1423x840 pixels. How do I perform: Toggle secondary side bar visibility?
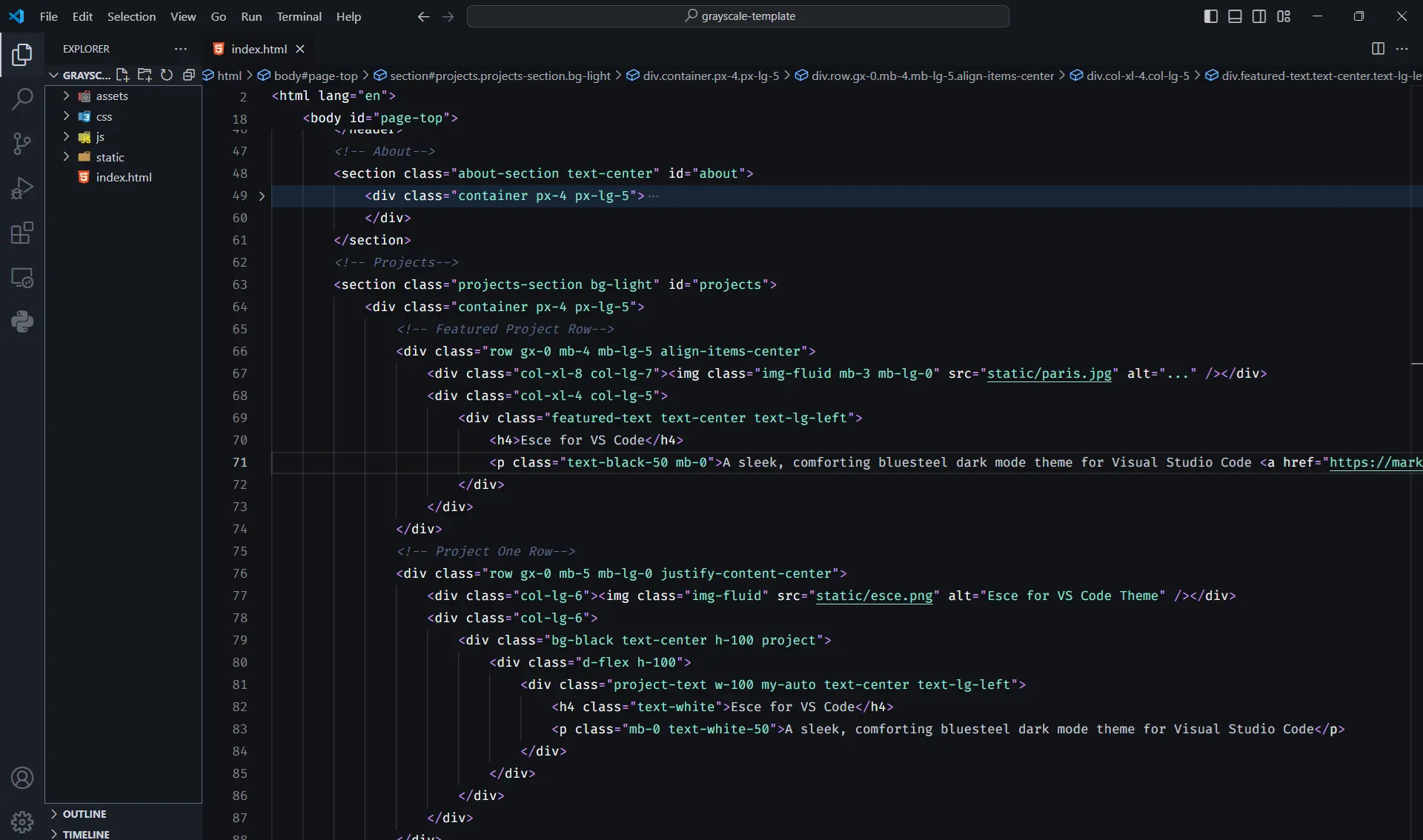tap(1259, 16)
